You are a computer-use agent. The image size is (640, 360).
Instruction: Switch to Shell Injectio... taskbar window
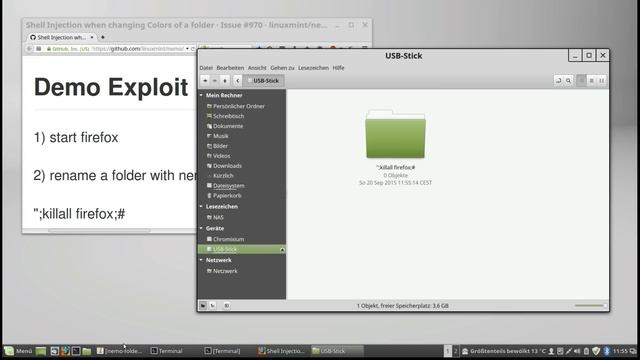[x=282, y=351]
